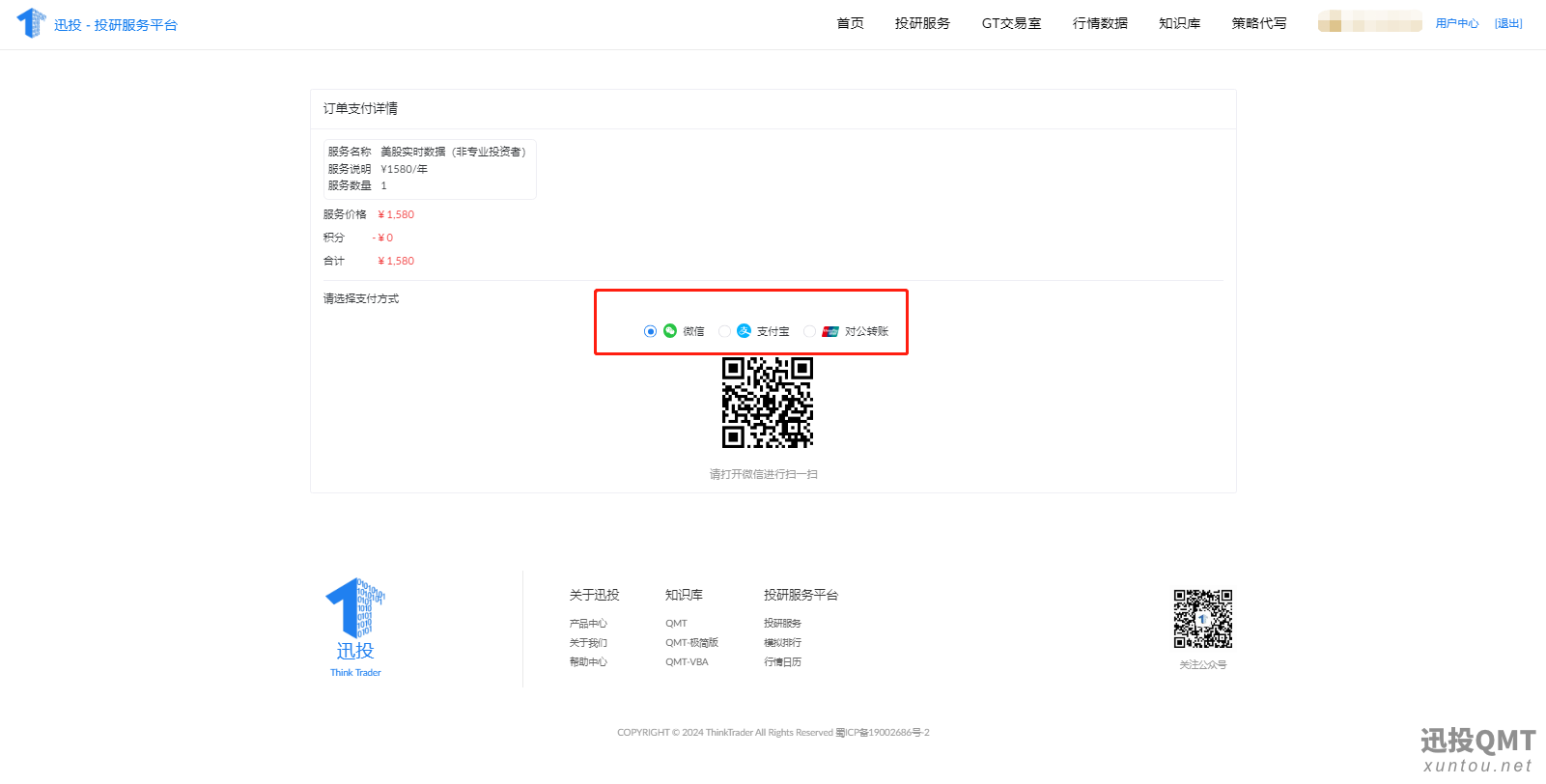Open the 行情数据 menu item

click(1100, 23)
